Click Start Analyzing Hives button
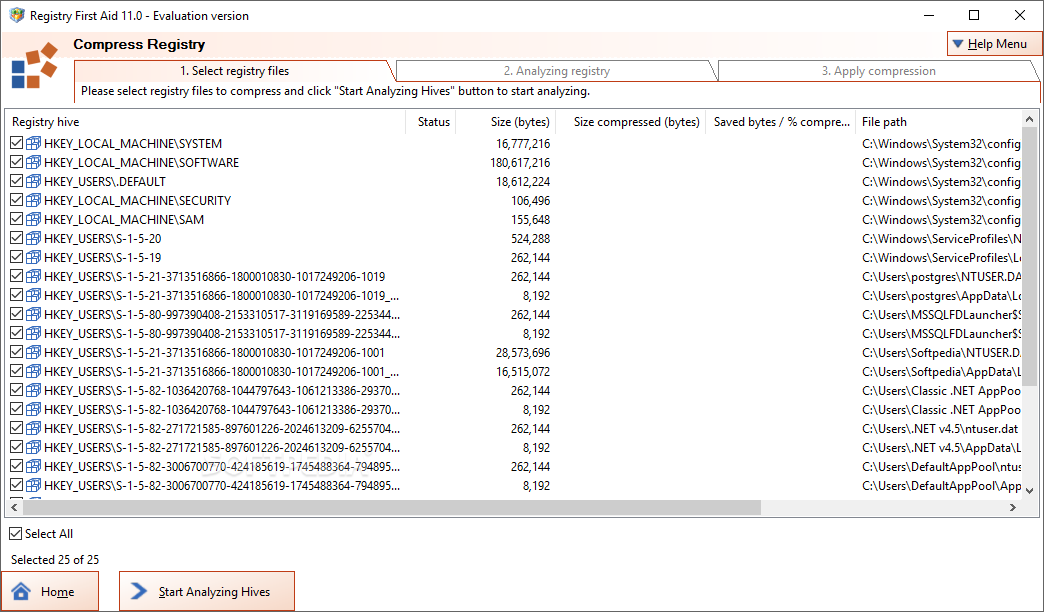 (207, 591)
